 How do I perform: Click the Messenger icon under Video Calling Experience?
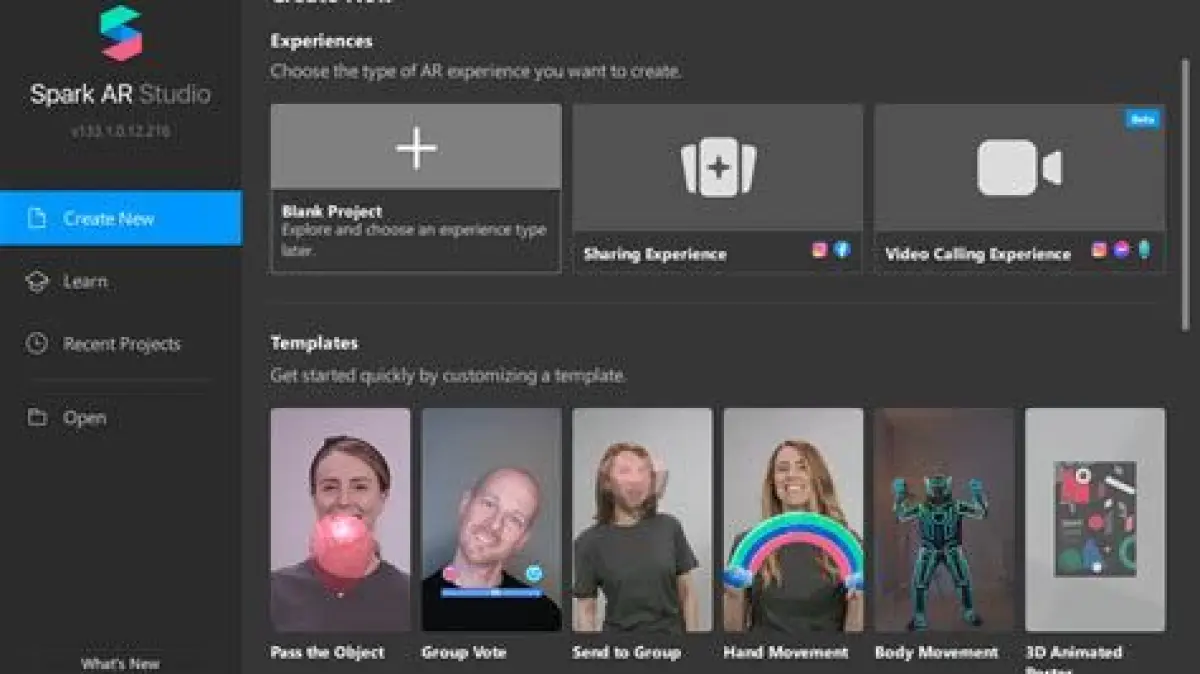coord(1121,251)
